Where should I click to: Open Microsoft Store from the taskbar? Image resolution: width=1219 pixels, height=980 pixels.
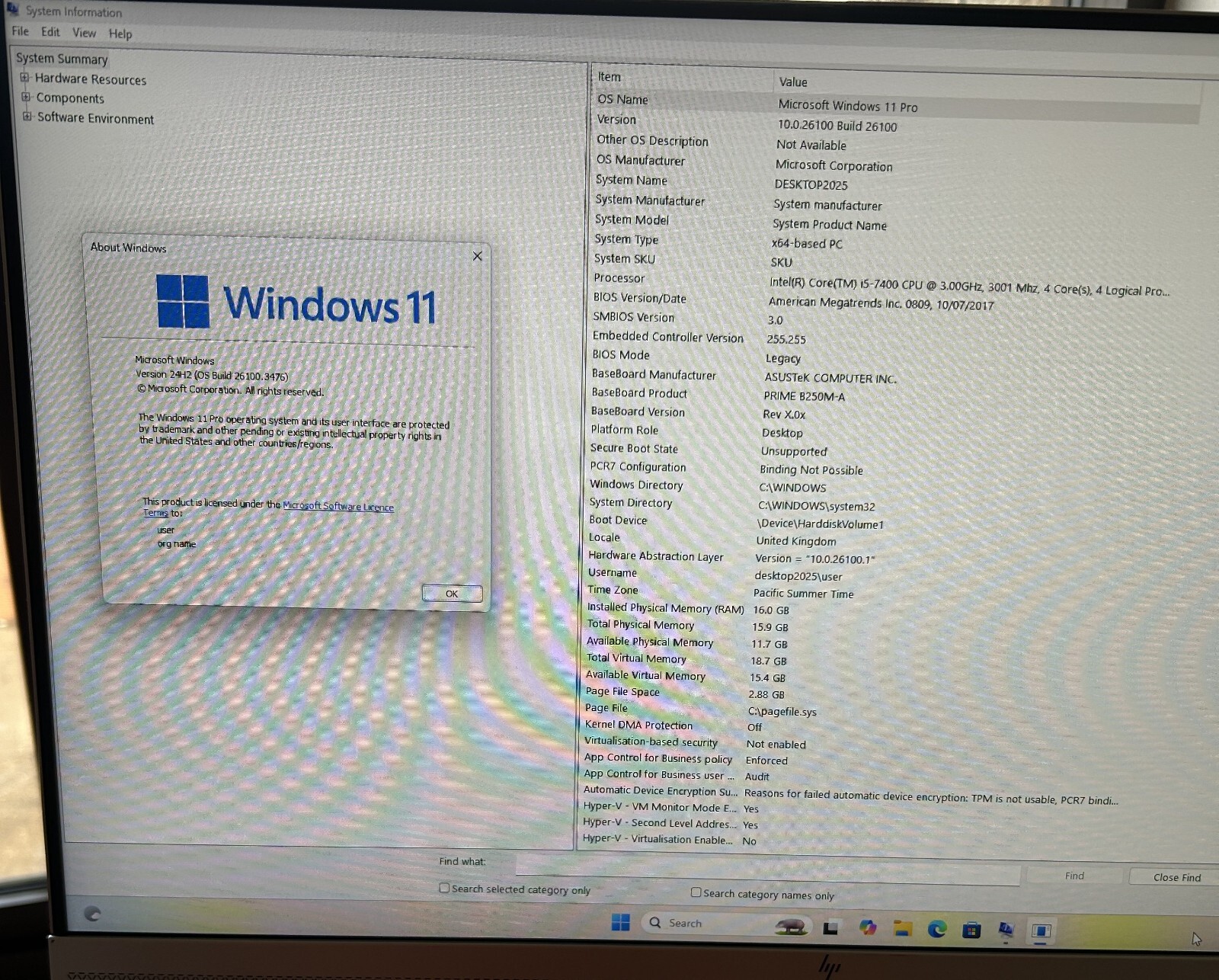(x=971, y=930)
